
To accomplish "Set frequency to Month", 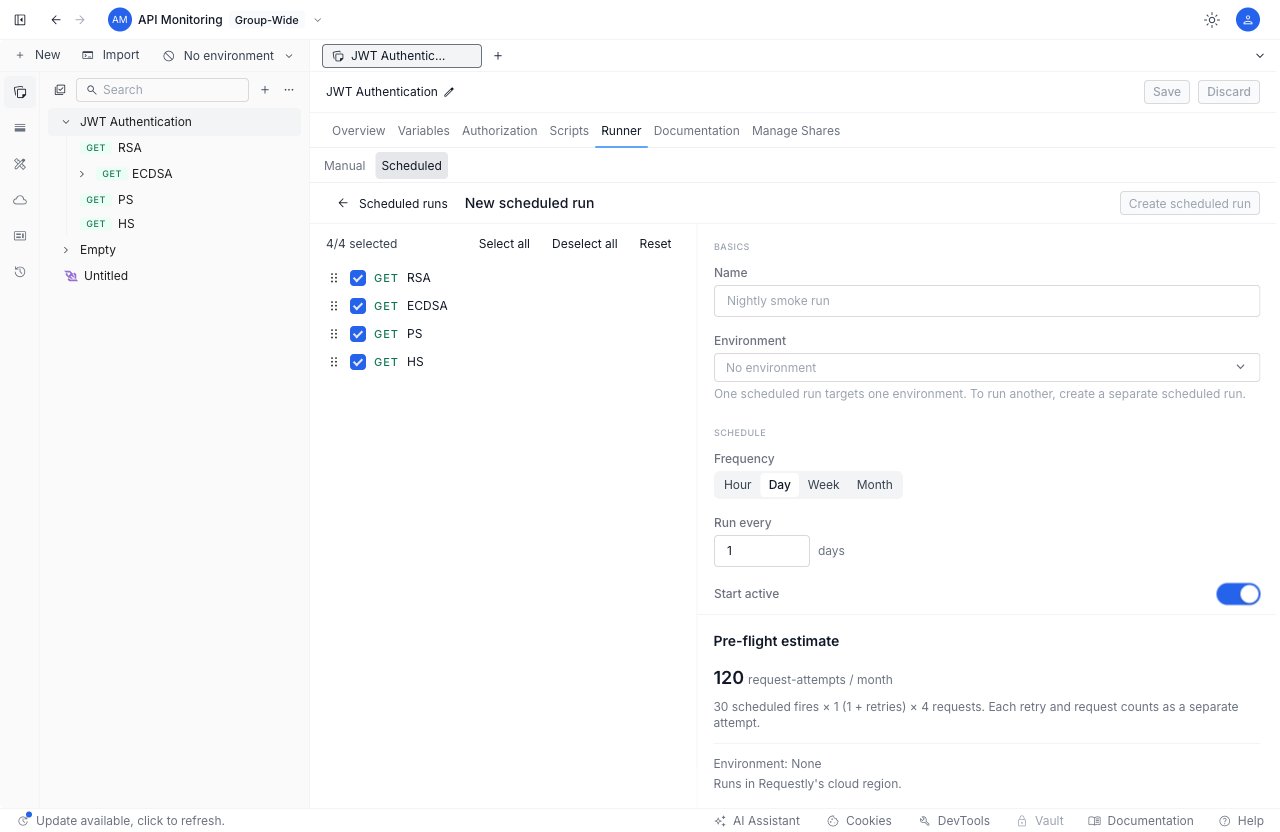I will click(x=875, y=485).
